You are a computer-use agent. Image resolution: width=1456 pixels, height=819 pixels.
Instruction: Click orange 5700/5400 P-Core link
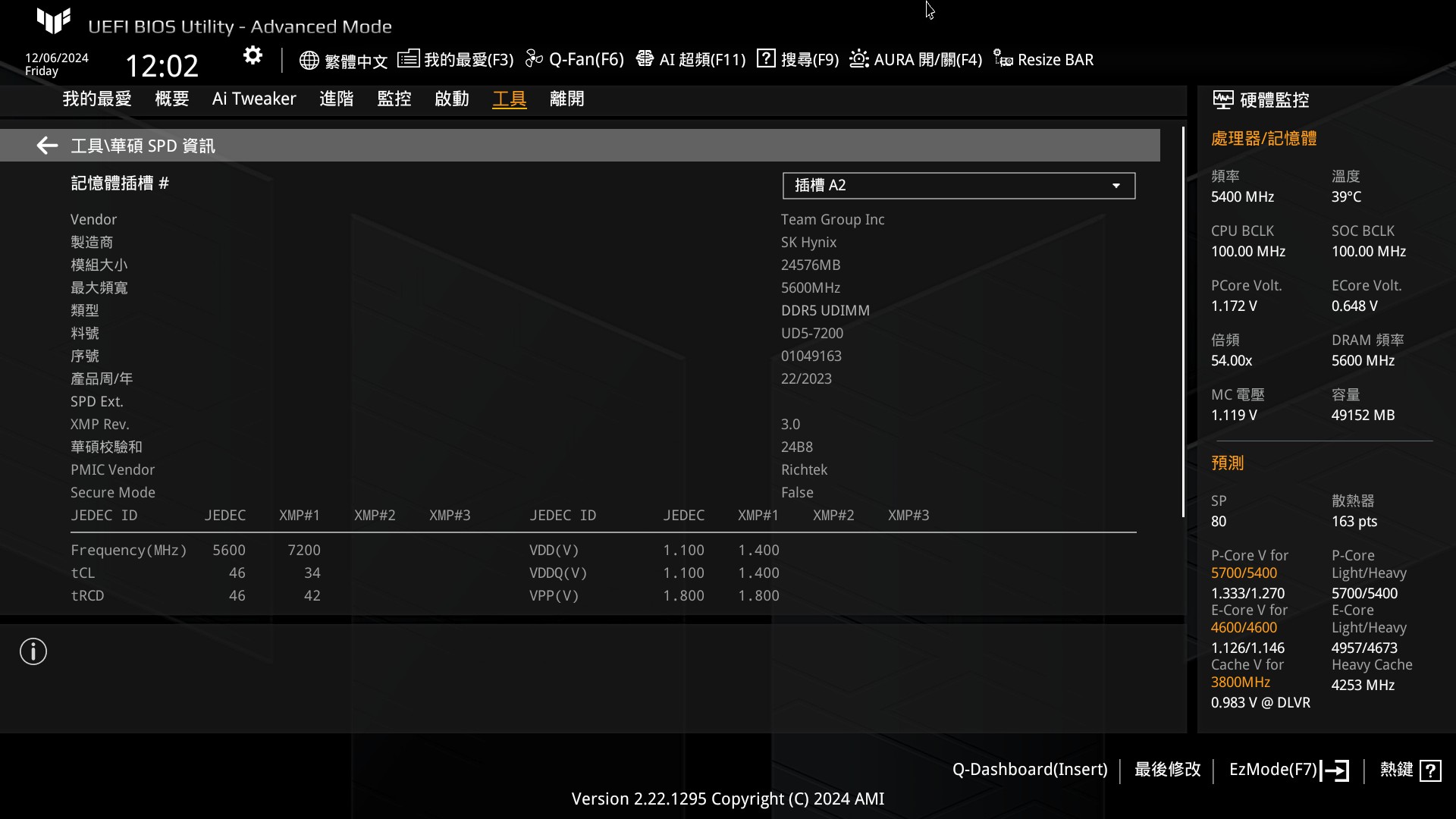click(1244, 573)
